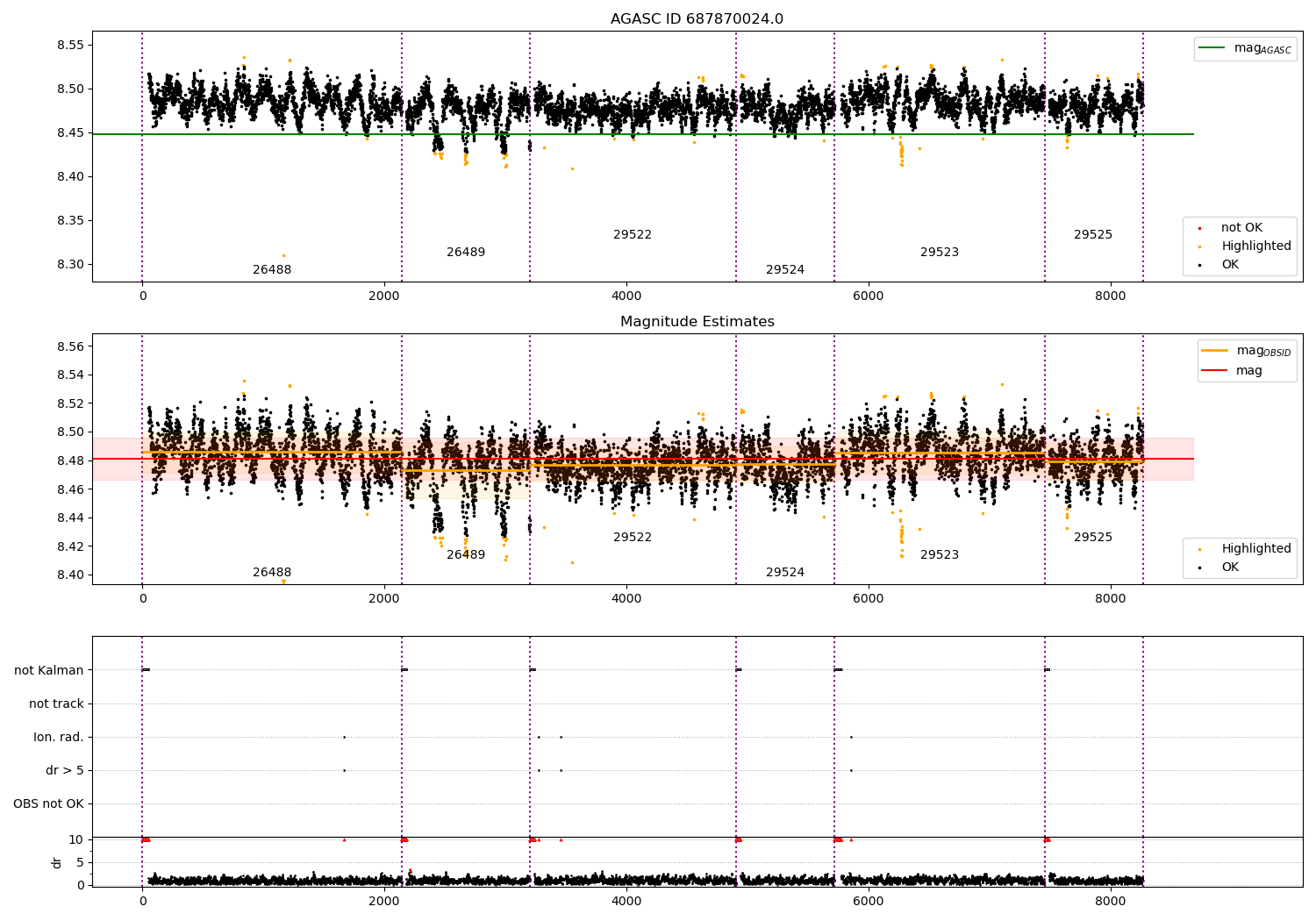Click the 'not track' axis label
The image size is (1316, 921).
coord(56,704)
